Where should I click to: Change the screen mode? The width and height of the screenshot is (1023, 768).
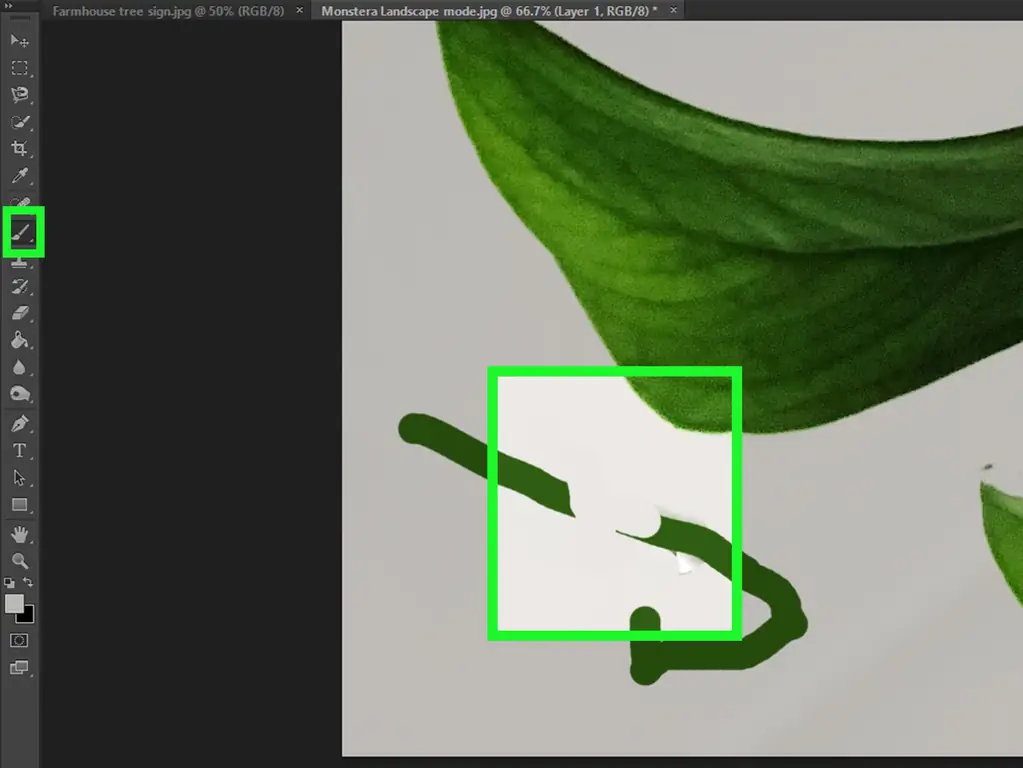[x=20, y=667]
